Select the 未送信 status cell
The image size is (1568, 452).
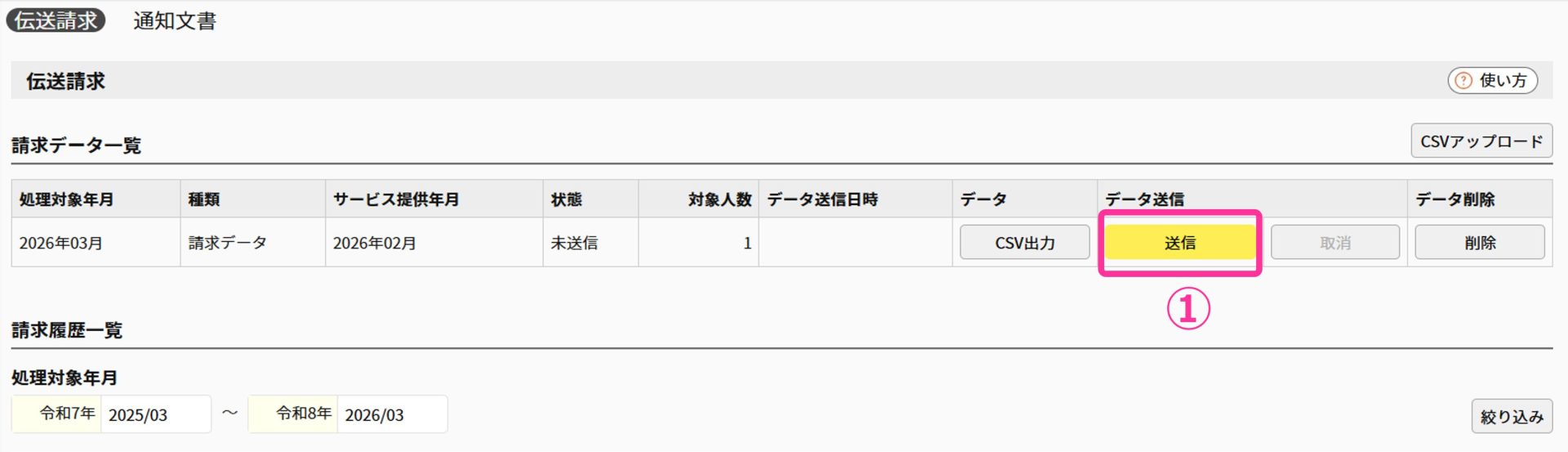click(x=574, y=243)
